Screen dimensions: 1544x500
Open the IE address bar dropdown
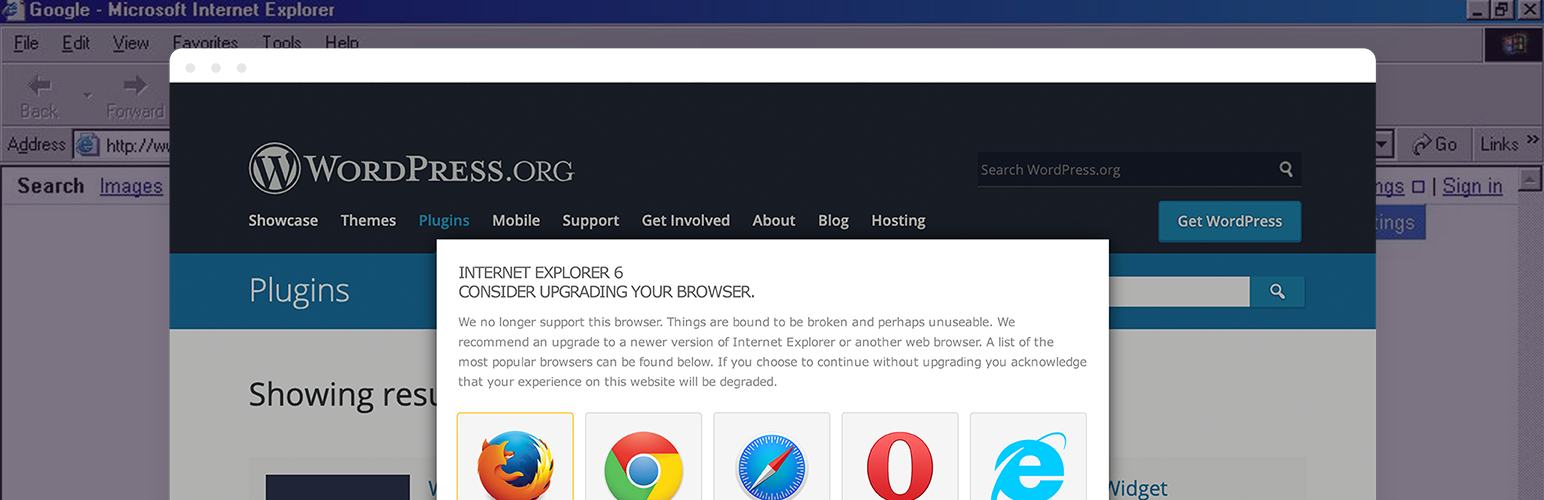[x=1384, y=144]
